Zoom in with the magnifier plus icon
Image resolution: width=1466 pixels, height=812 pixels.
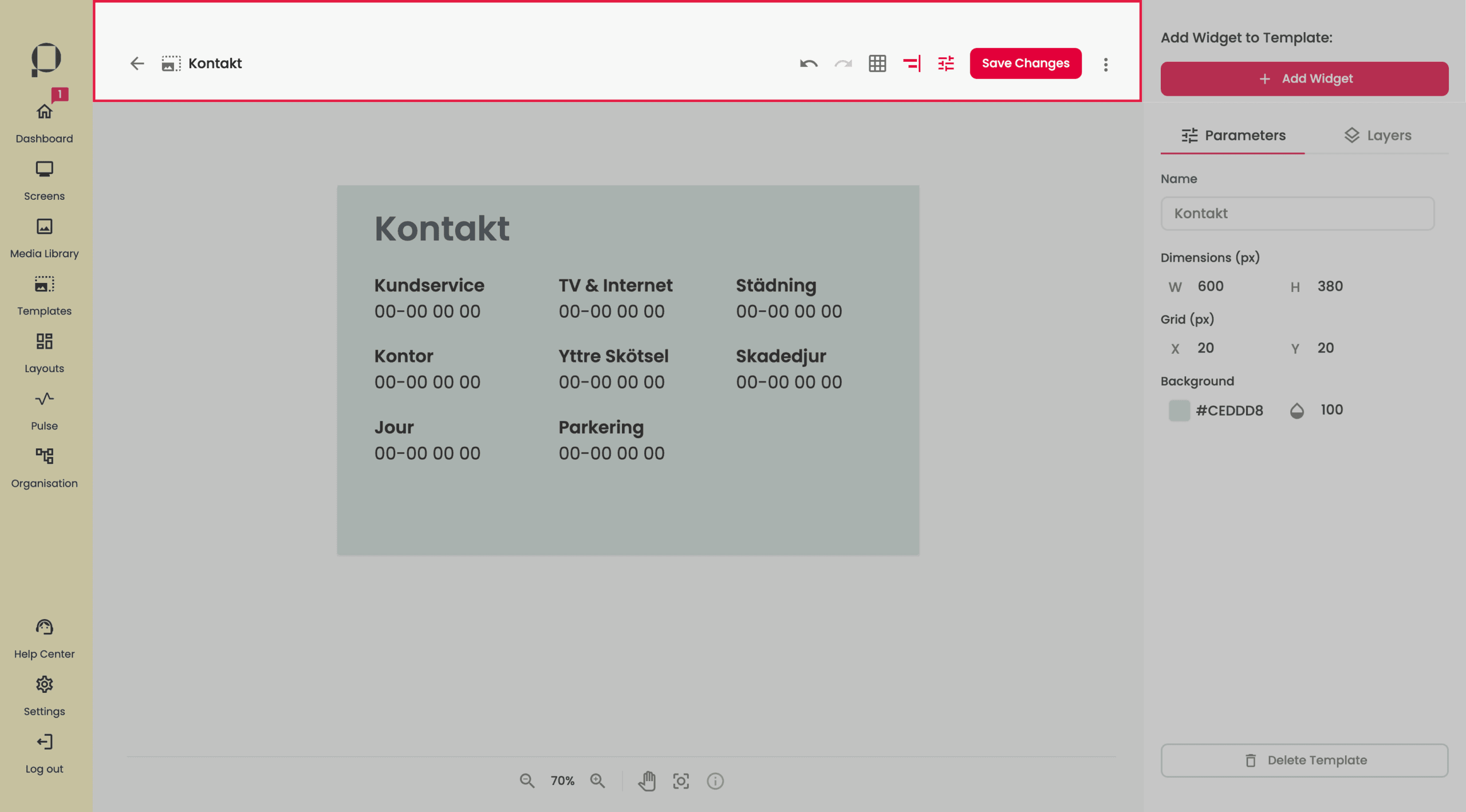pos(597,781)
